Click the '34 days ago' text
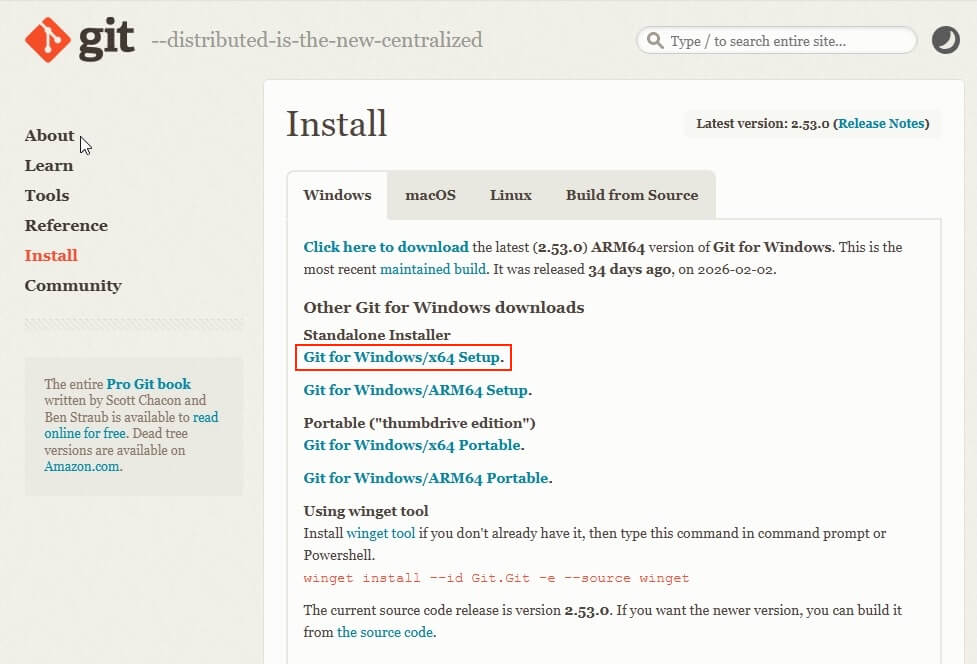Viewport: 977px width, 664px height. 629,269
